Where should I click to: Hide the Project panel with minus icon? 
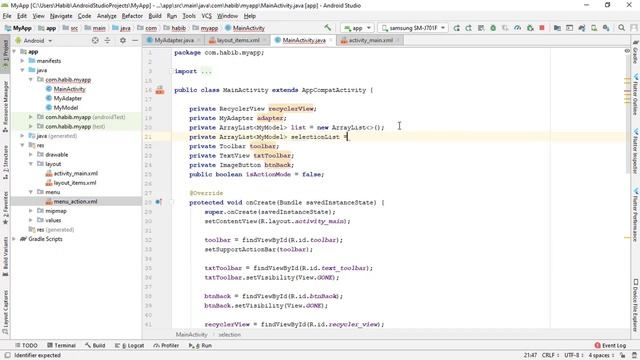pyautogui.click(x=135, y=40)
